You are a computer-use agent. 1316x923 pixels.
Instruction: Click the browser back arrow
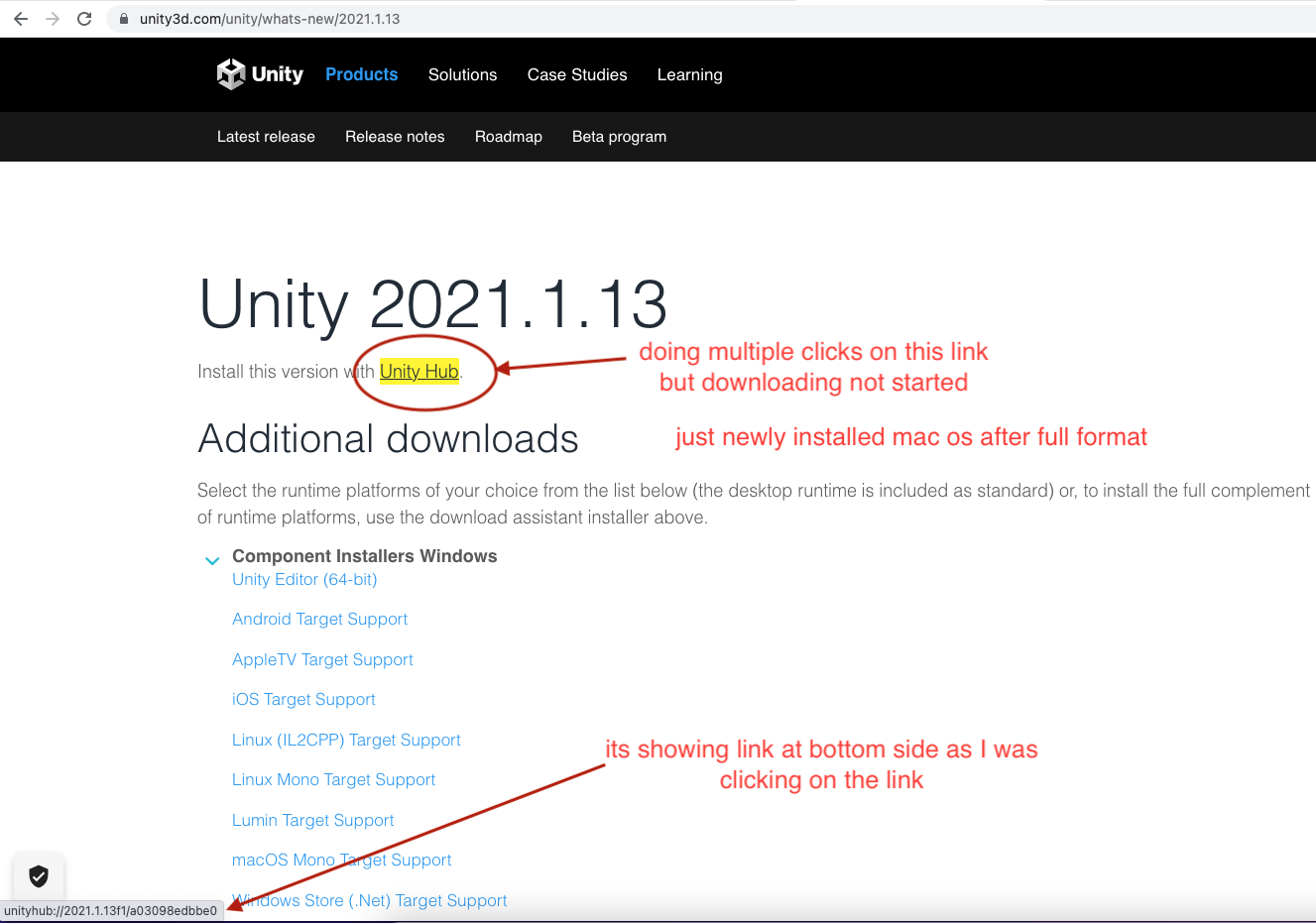pos(21,19)
